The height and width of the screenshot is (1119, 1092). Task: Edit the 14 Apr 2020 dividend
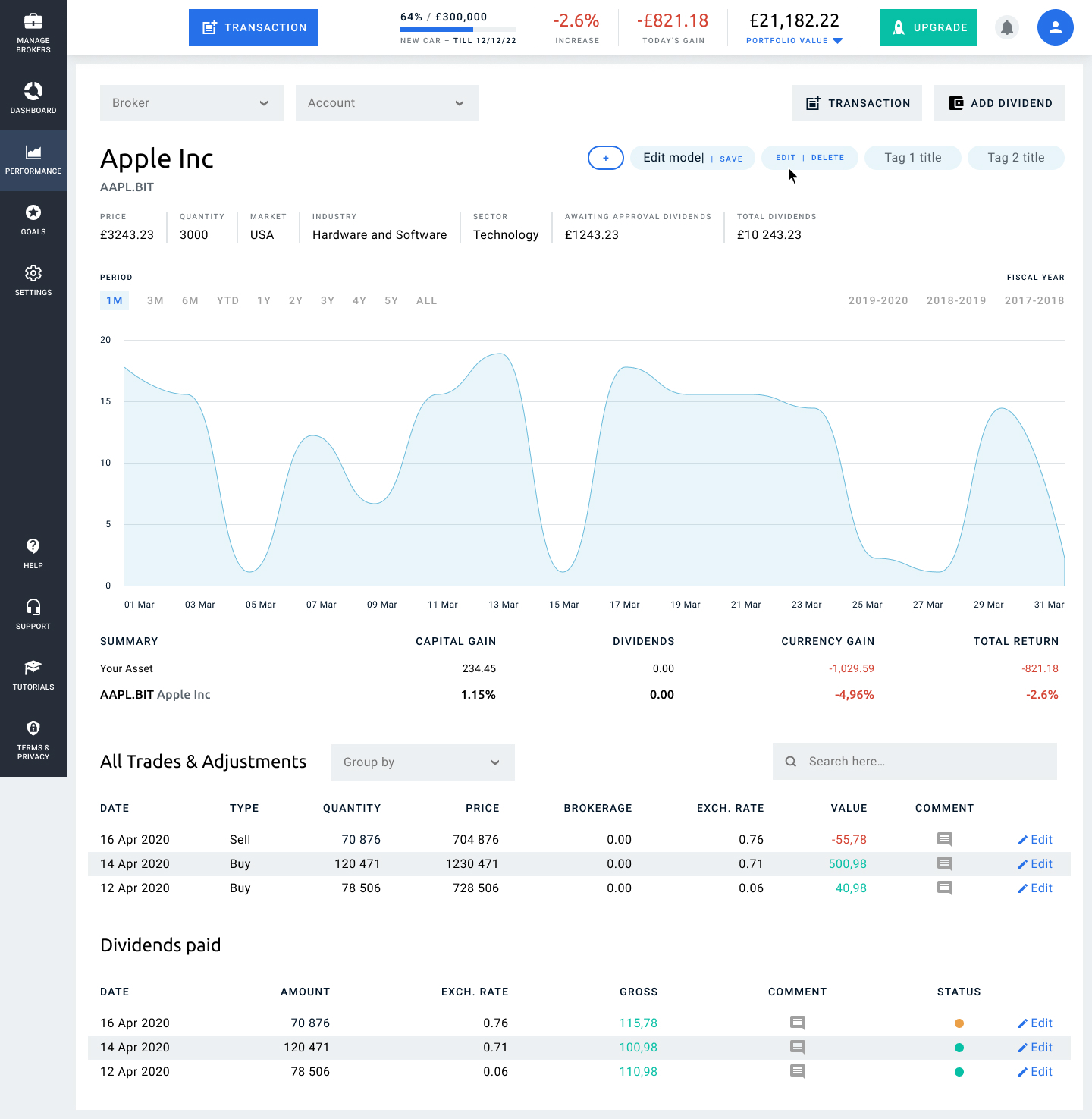1035,1048
